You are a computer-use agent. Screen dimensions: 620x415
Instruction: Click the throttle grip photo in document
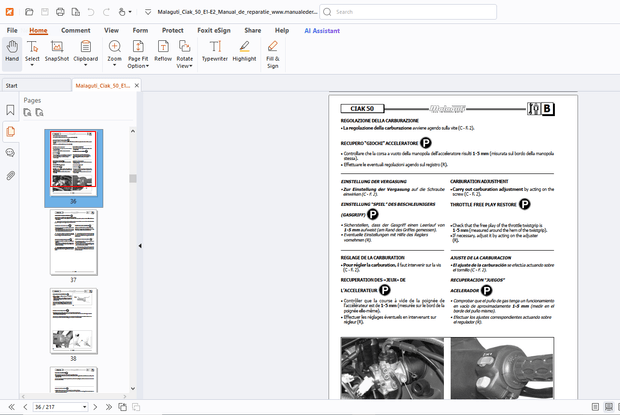click(502, 368)
